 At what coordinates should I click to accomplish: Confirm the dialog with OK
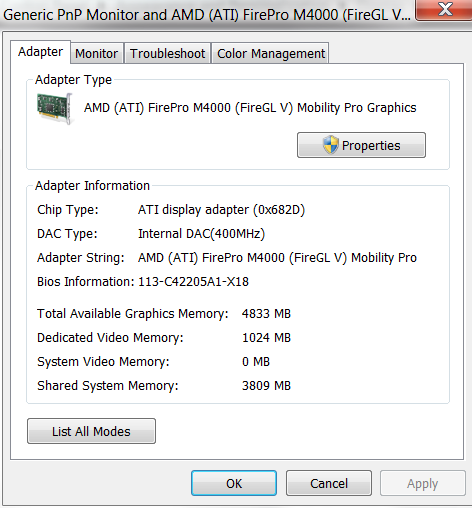(234, 483)
